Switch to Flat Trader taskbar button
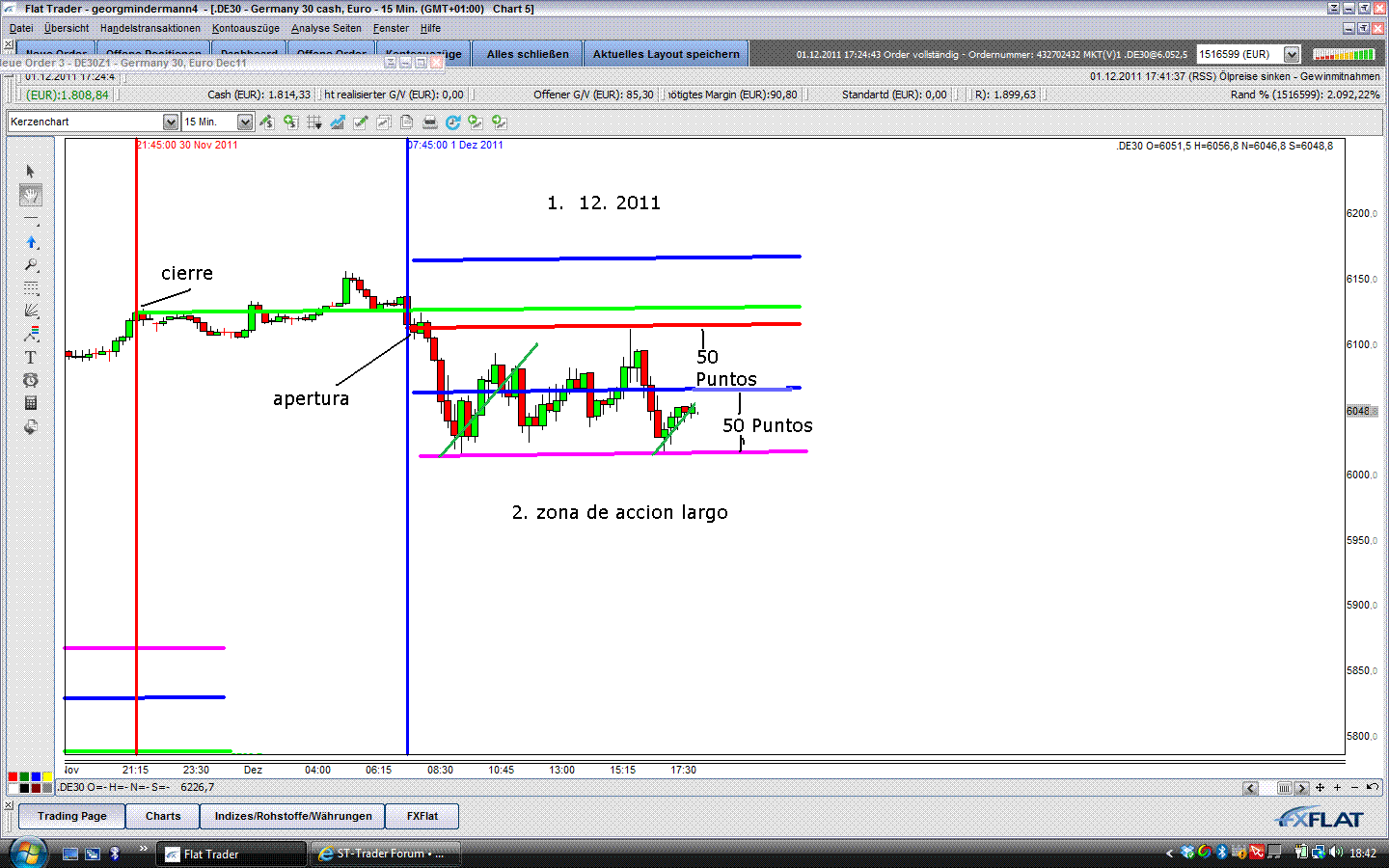 [231, 854]
